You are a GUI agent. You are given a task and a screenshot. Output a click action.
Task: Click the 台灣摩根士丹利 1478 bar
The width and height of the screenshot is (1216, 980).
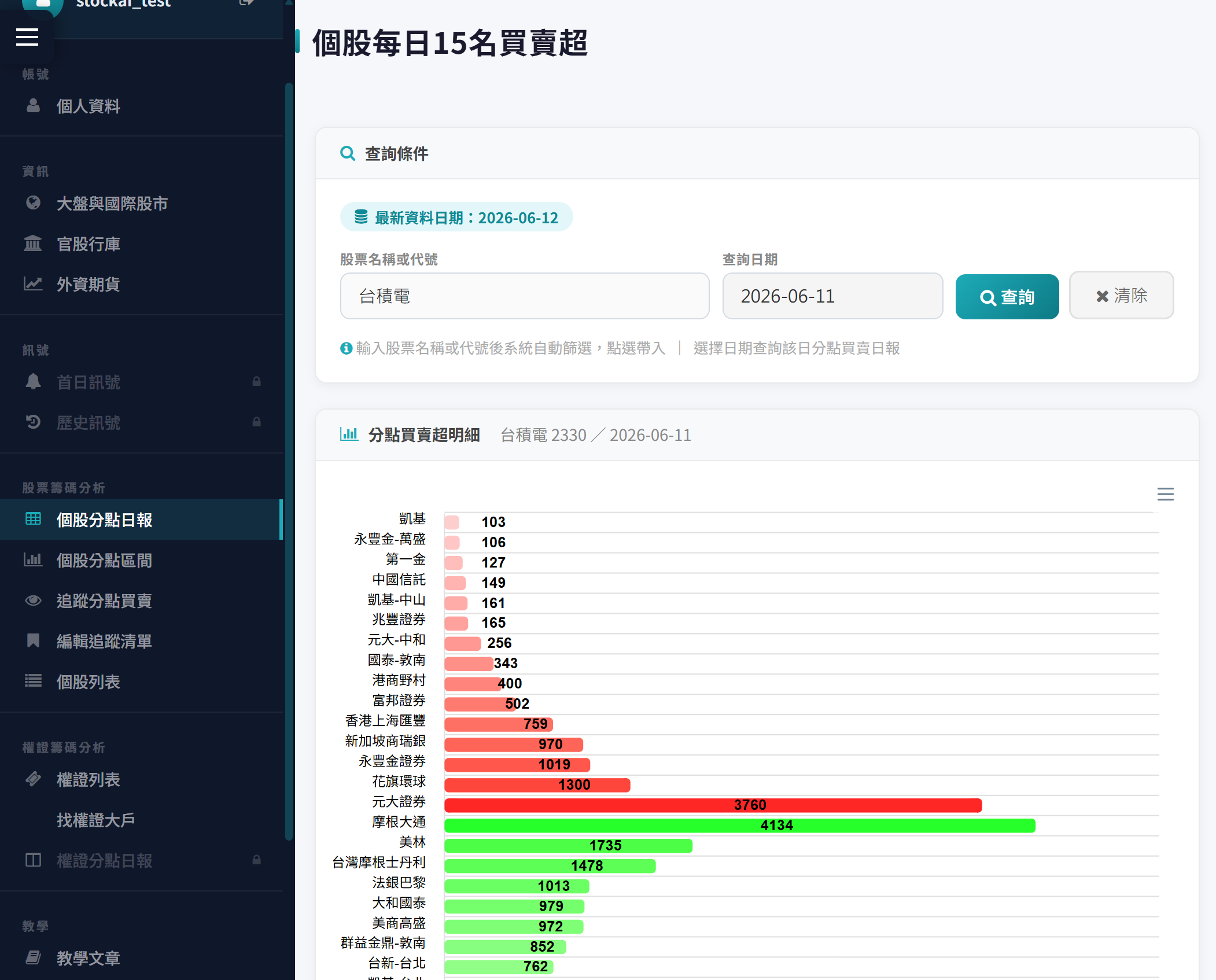[x=550, y=865]
